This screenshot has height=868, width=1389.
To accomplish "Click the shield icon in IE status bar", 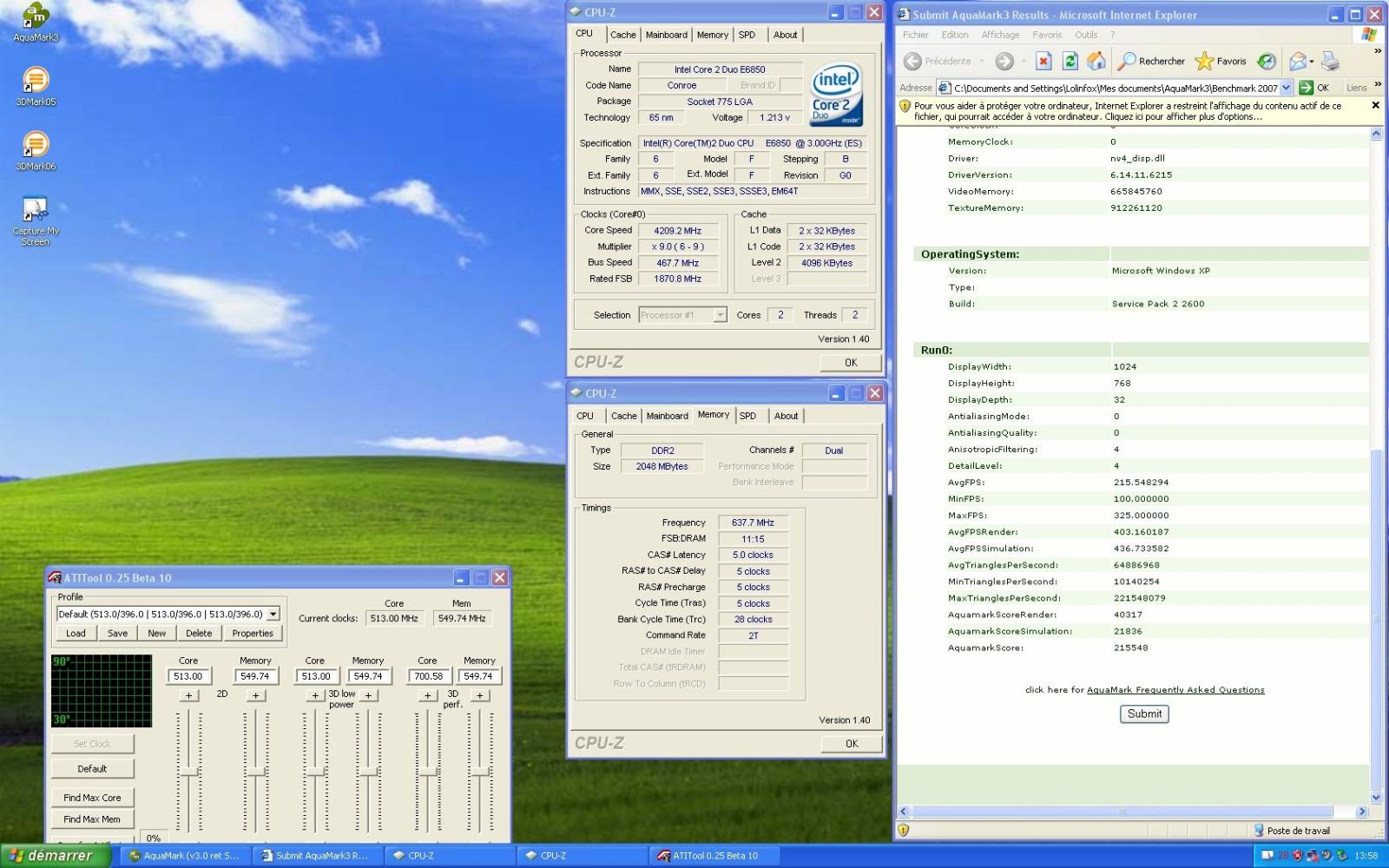I will [904, 830].
